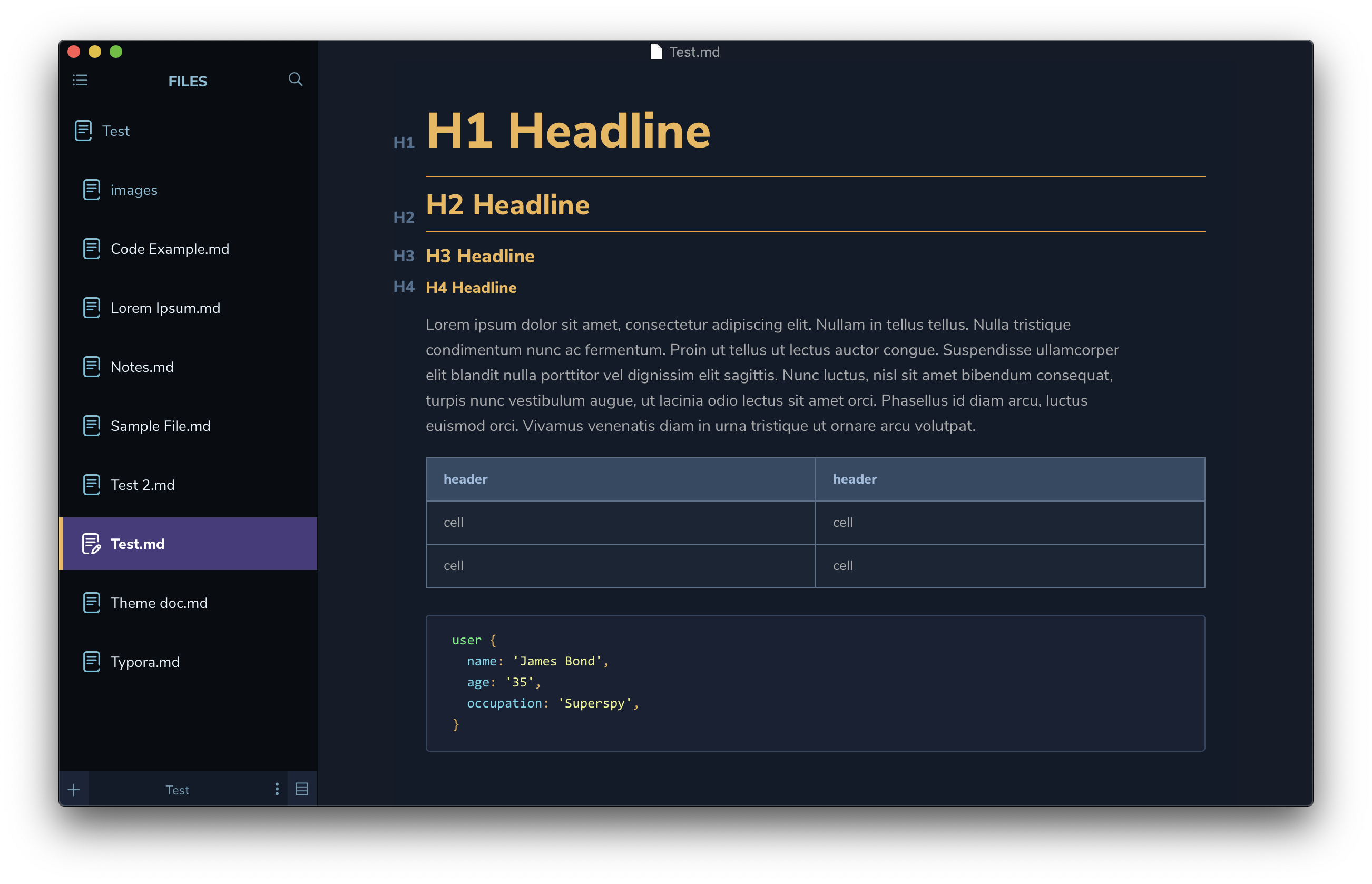
Task: Click the Test.md editing file icon
Action: [x=91, y=544]
